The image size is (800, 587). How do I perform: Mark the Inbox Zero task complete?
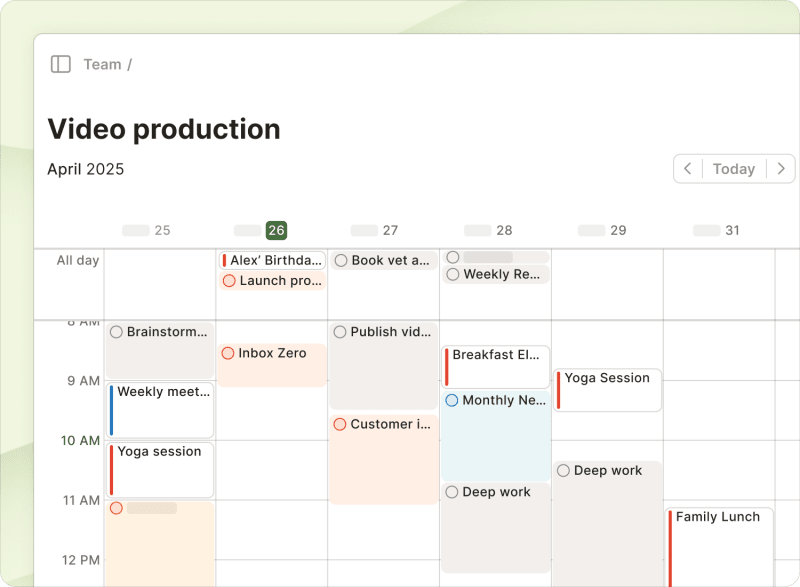coord(228,352)
